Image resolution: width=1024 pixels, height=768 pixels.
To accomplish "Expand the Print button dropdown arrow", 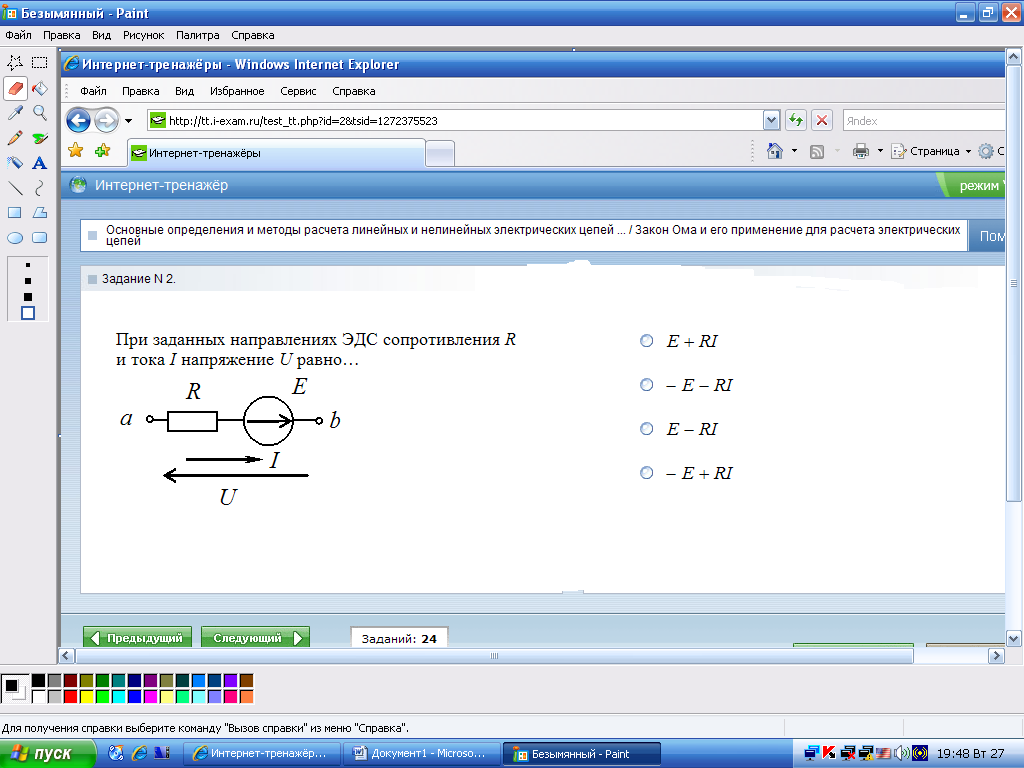I will [880, 151].
